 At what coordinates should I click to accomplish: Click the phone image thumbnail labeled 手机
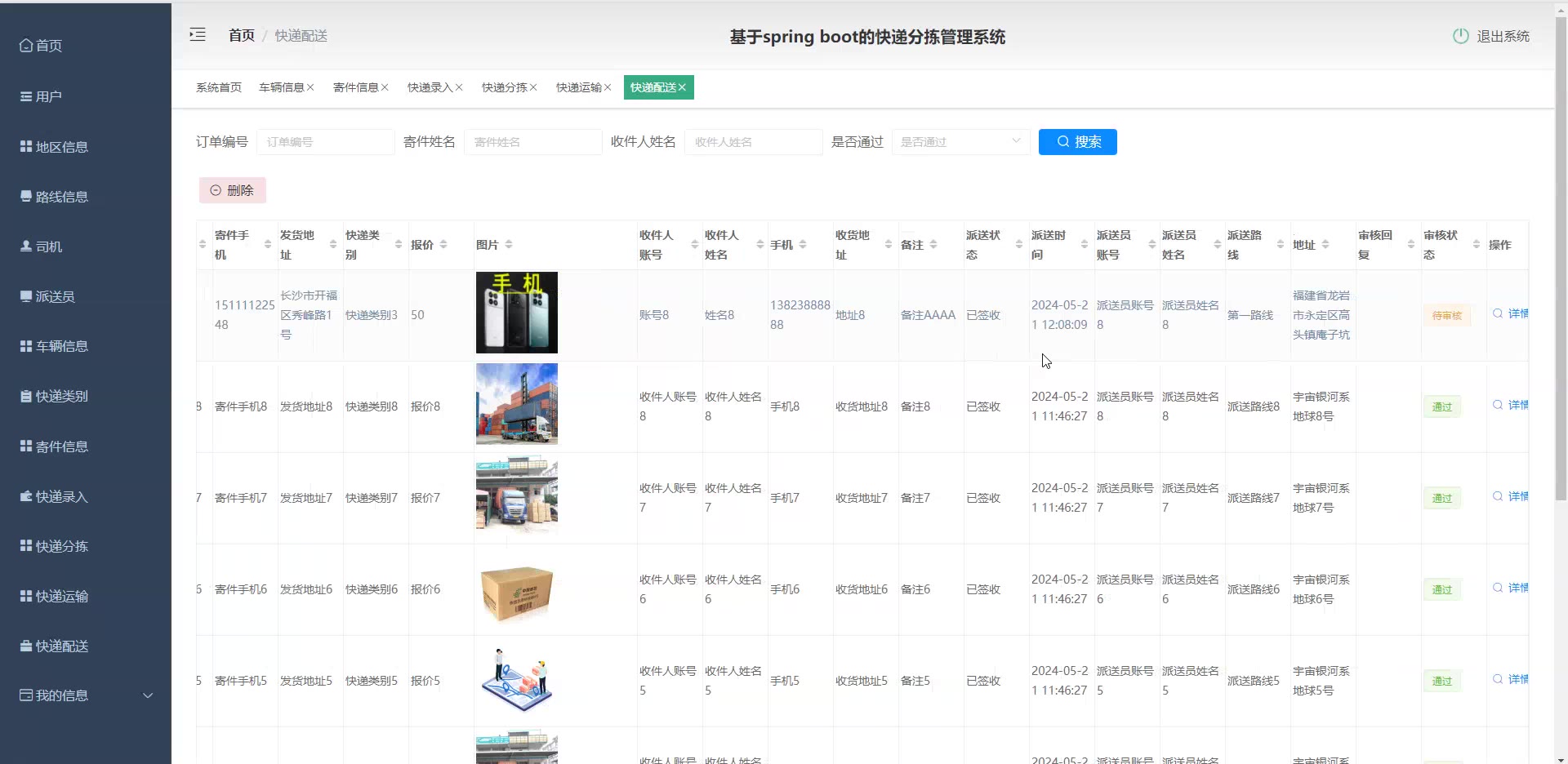click(x=517, y=313)
